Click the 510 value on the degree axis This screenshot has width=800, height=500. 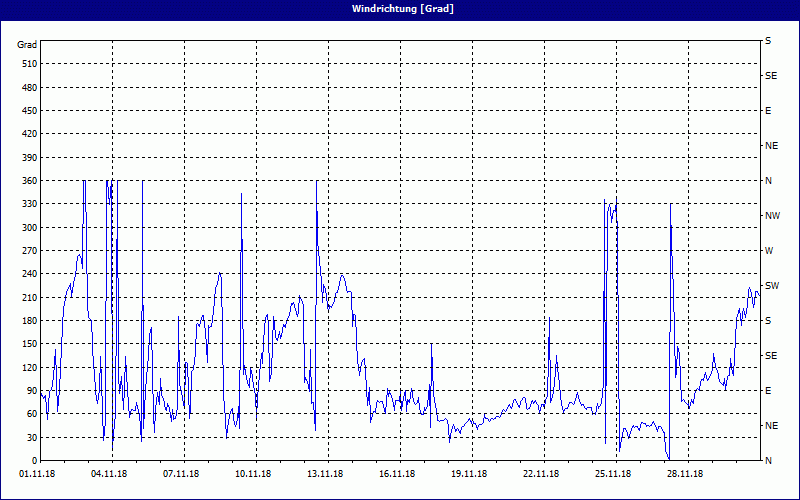(31, 64)
